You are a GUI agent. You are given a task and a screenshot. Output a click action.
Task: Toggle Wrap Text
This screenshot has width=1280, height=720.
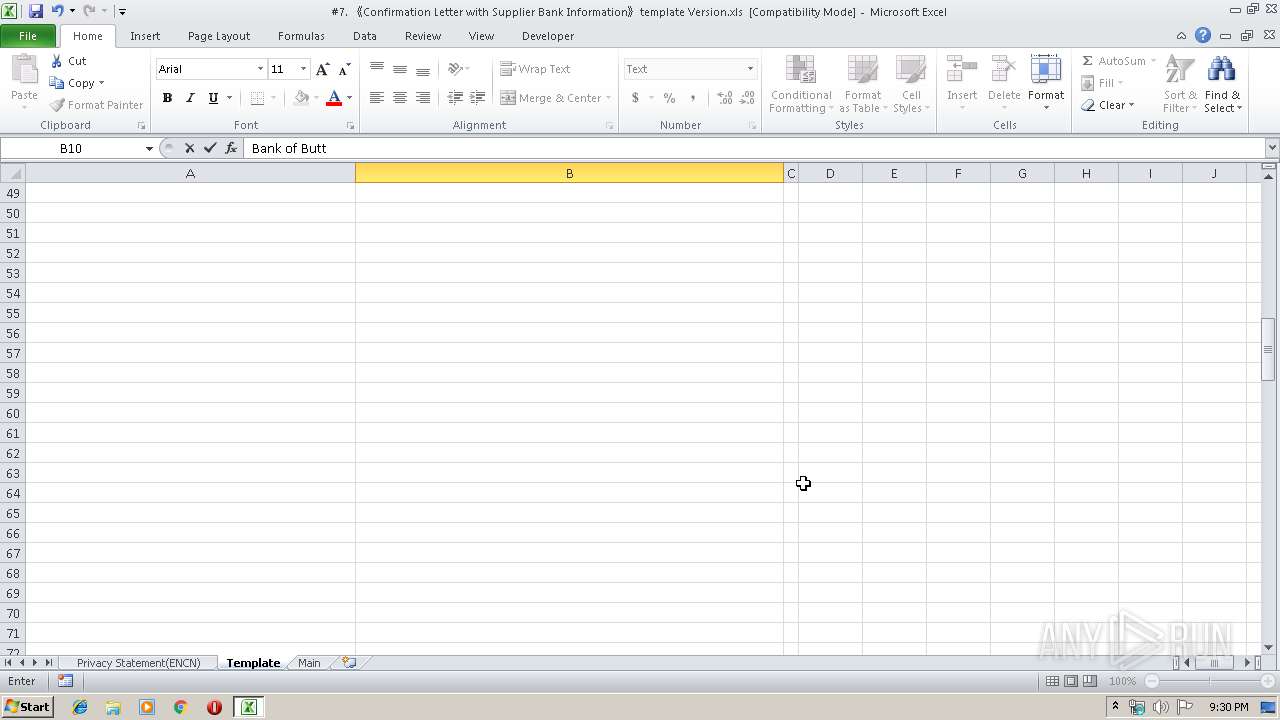(x=535, y=69)
